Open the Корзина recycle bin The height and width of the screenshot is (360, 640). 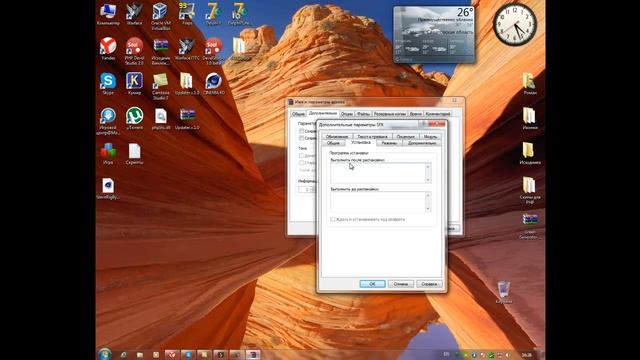tap(504, 292)
